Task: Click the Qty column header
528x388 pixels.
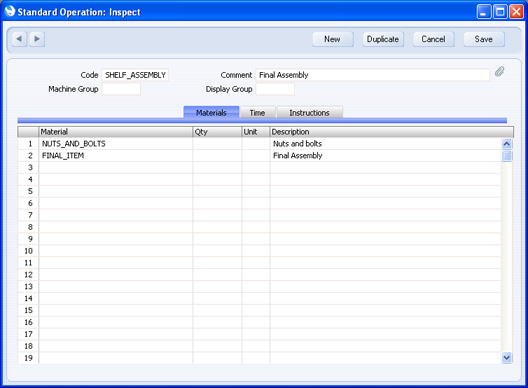Action: (217, 132)
